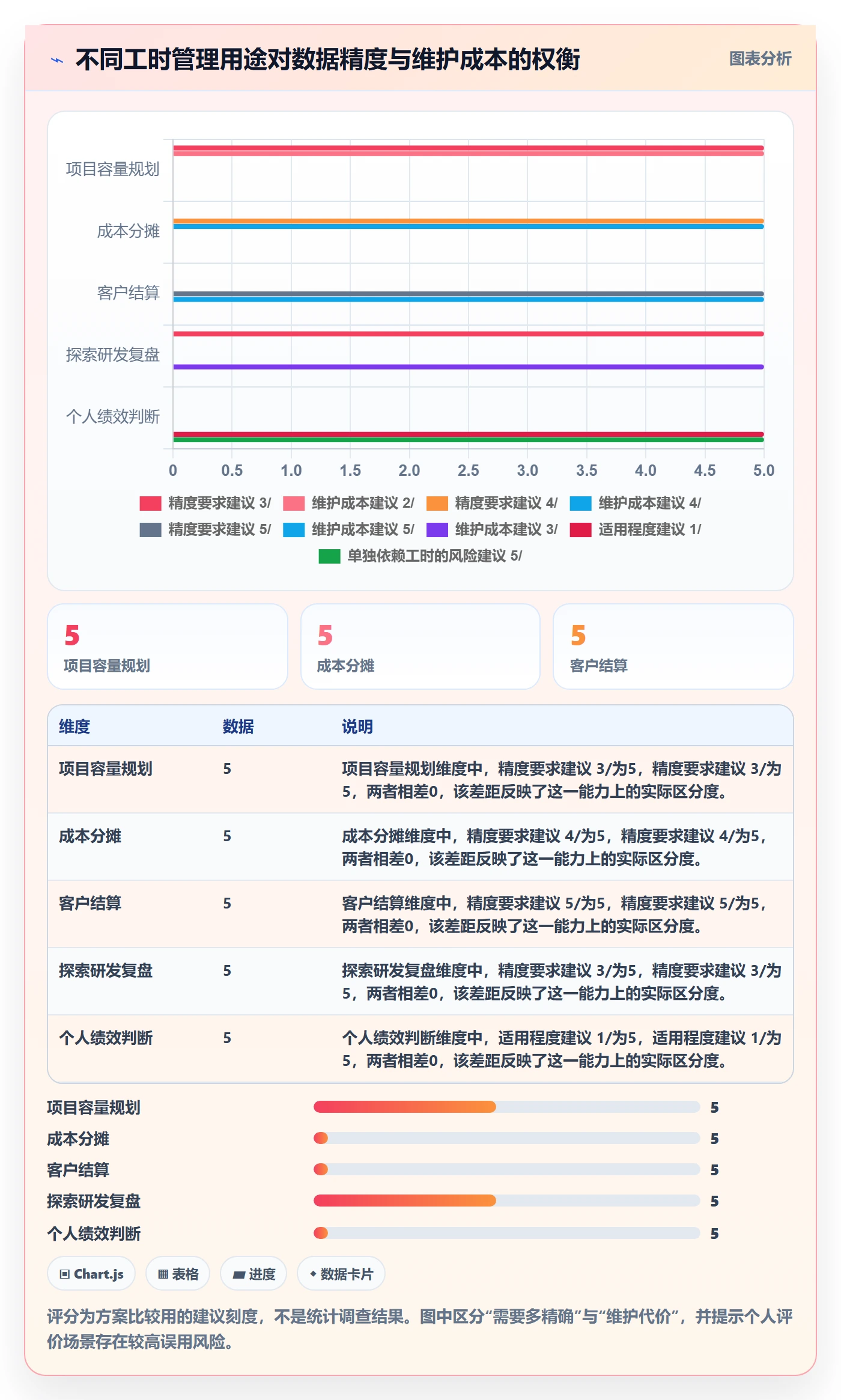Click the 图表分析 label in the header
This screenshot has width=841, height=1400.
coord(760,58)
